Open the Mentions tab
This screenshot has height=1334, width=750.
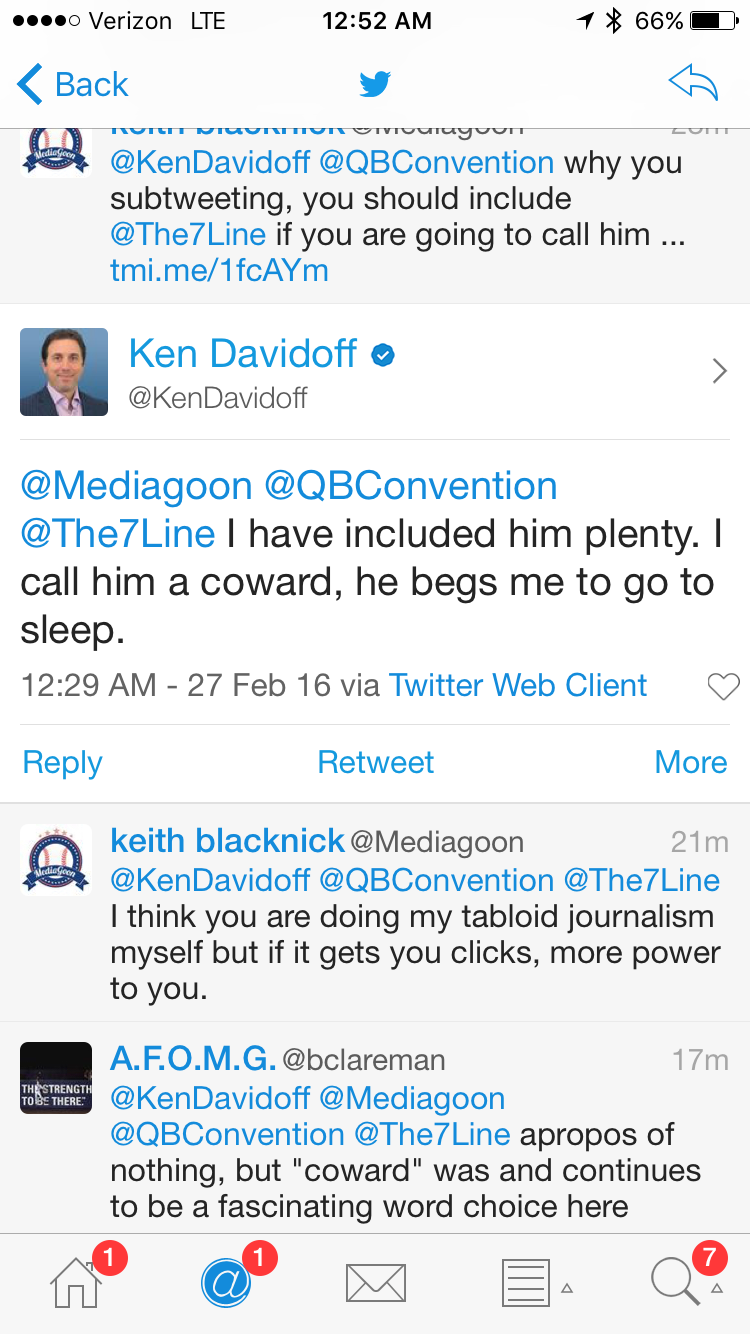pyautogui.click(x=226, y=1281)
